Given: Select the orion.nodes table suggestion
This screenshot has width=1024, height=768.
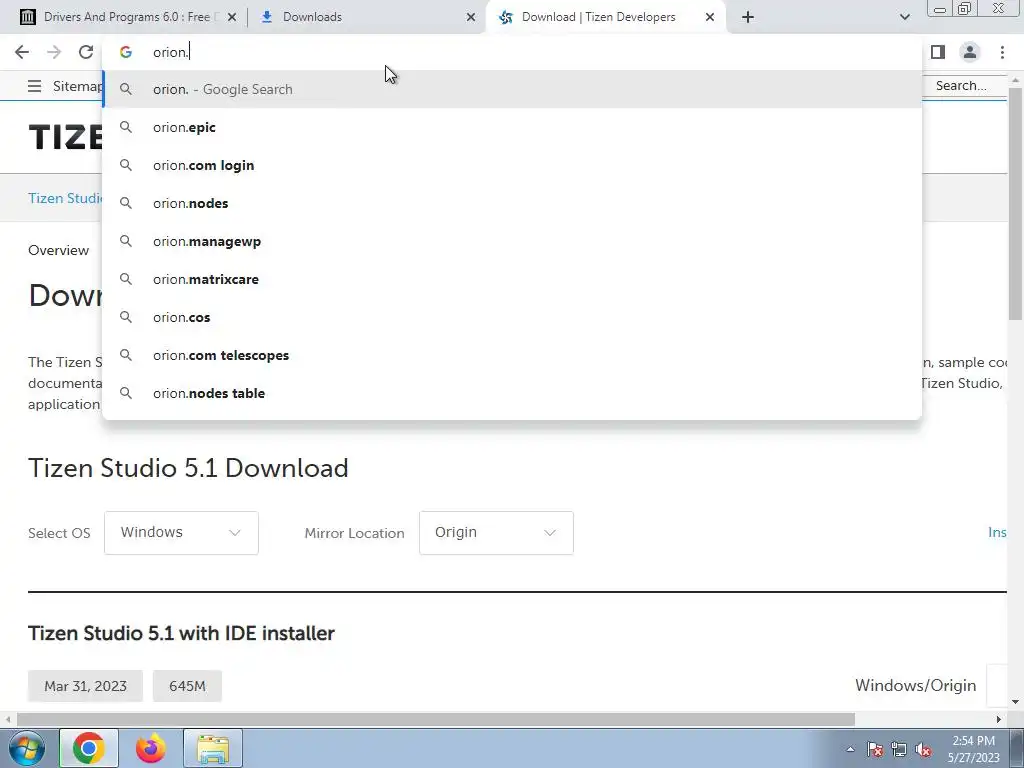Looking at the screenshot, I should pyautogui.click(x=512, y=393).
